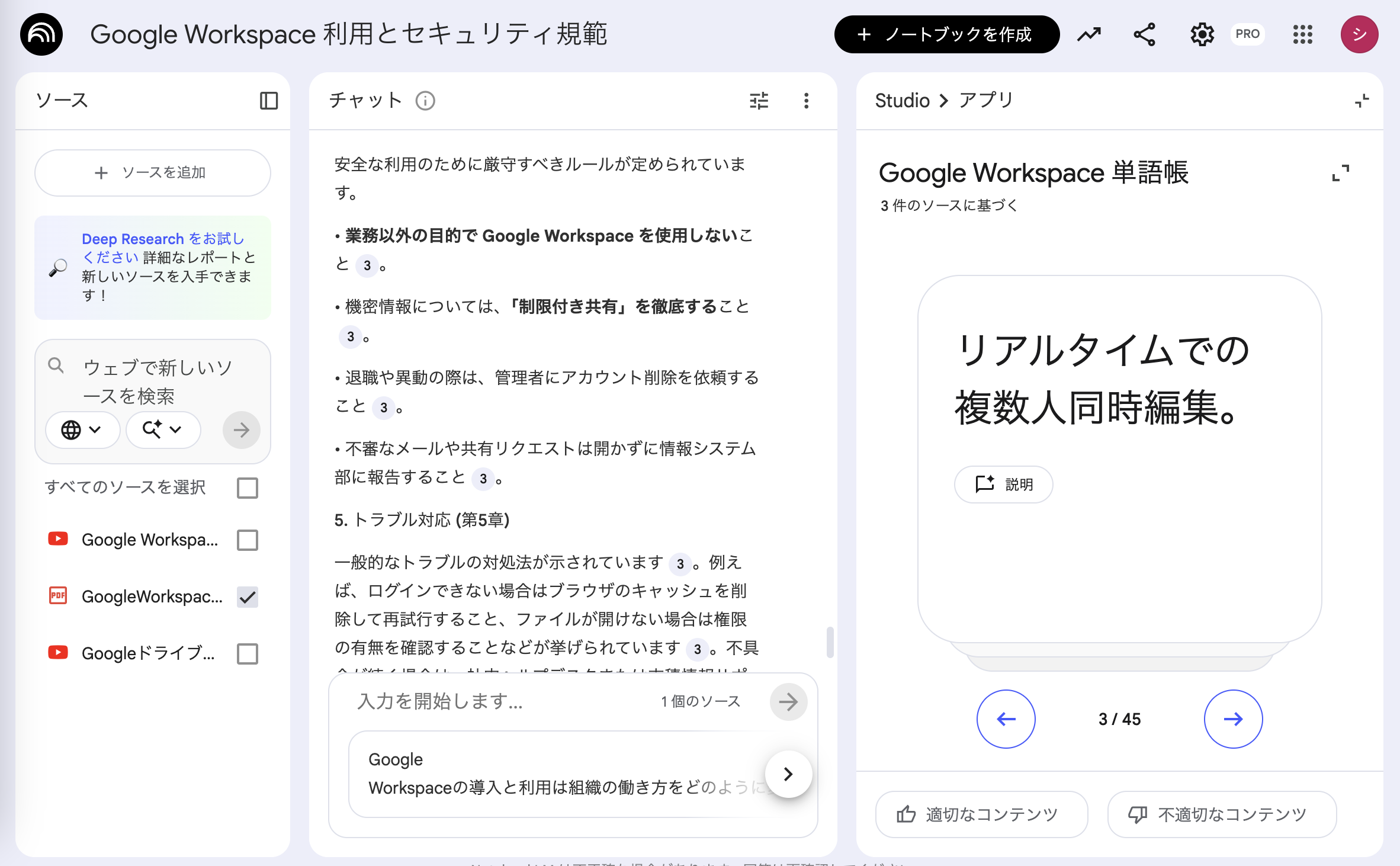Open the settings gear icon
This screenshot has width=1400, height=866.
pyautogui.click(x=1202, y=34)
